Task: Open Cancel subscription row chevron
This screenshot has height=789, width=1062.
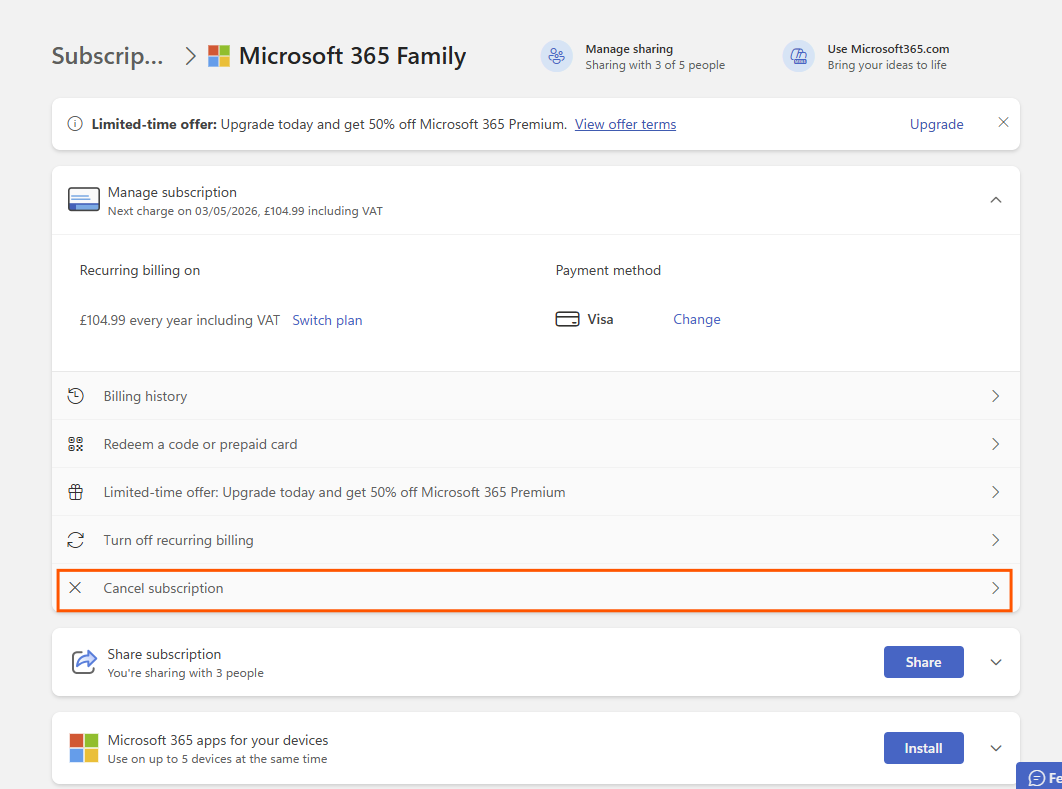Action: tap(996, 588)
